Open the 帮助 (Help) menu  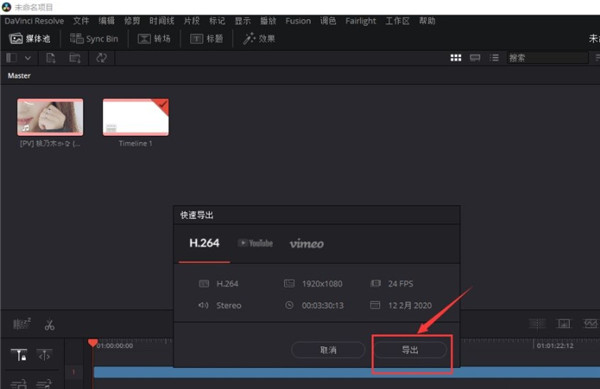point(427,21)
